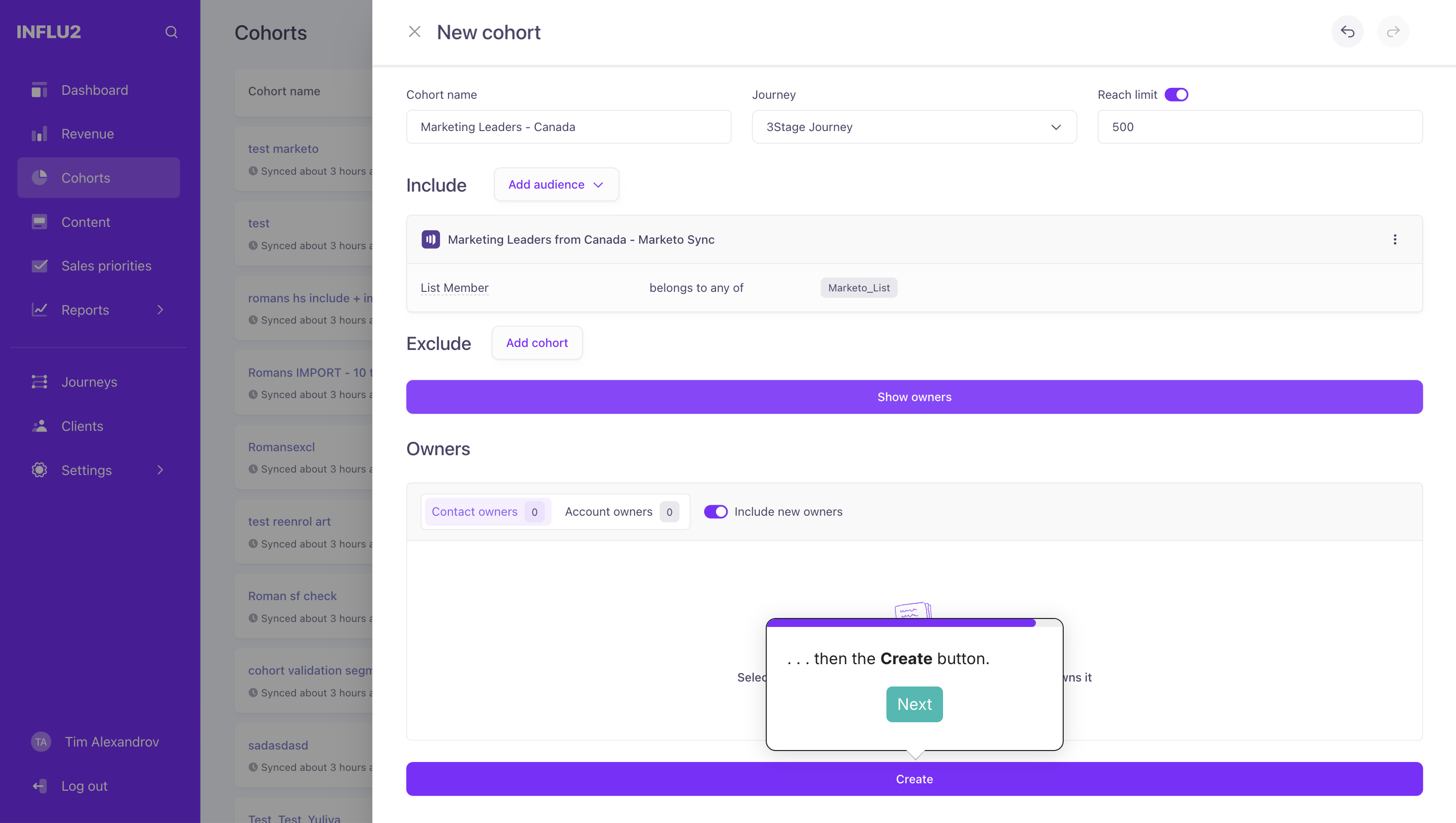Click the Reports chart icon
The width and height of the screenshot is (1456, 823).
pyautogui.click(x=39, y=309)
